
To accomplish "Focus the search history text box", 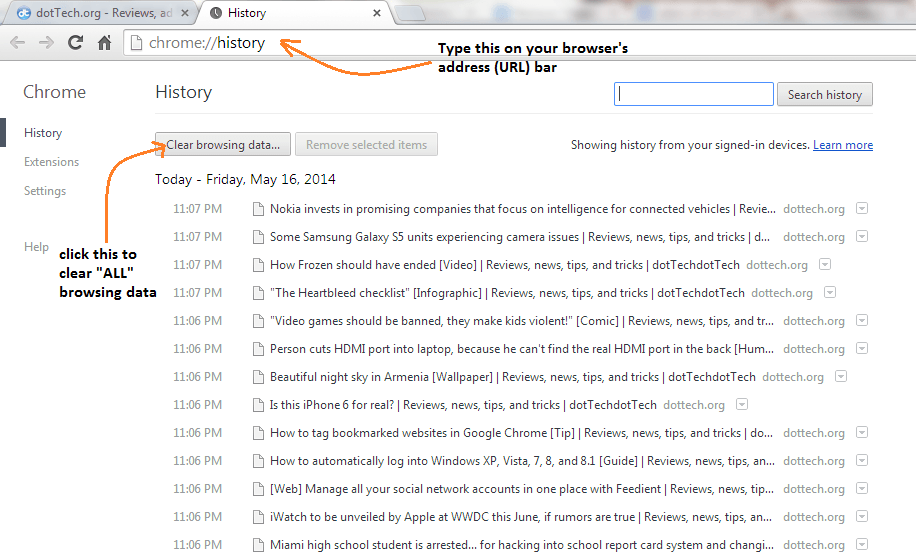I will click(693, 94).
